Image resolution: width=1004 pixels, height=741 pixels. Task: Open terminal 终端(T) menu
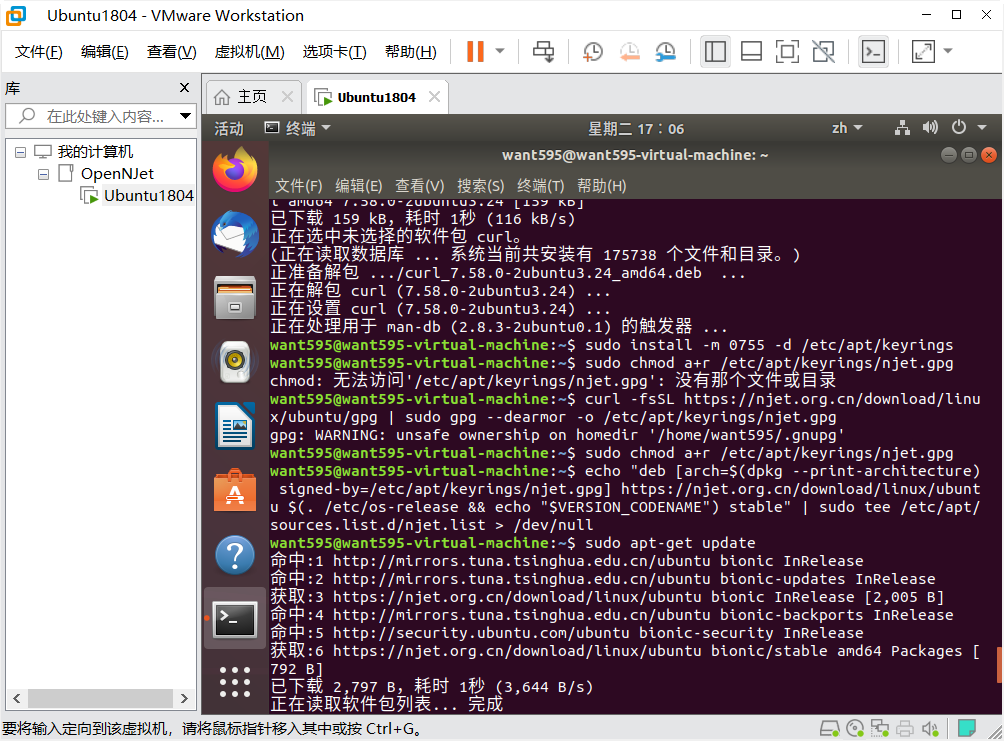[x=540, y=186]
